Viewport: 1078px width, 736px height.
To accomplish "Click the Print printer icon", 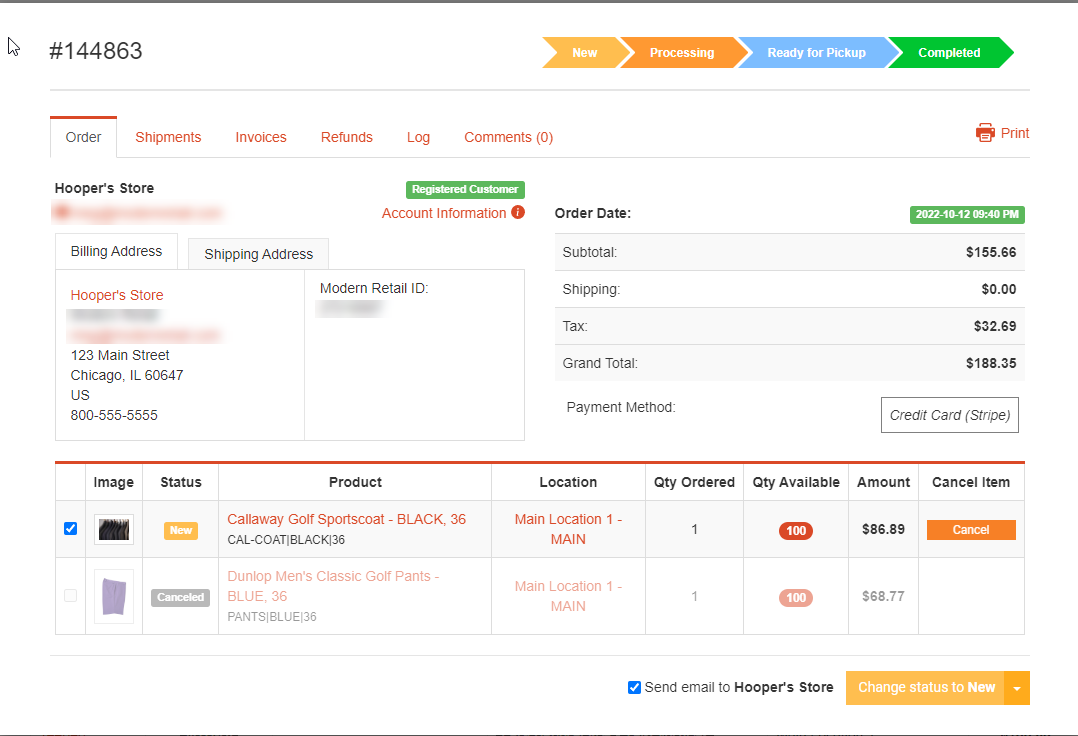I will [984, 133].
